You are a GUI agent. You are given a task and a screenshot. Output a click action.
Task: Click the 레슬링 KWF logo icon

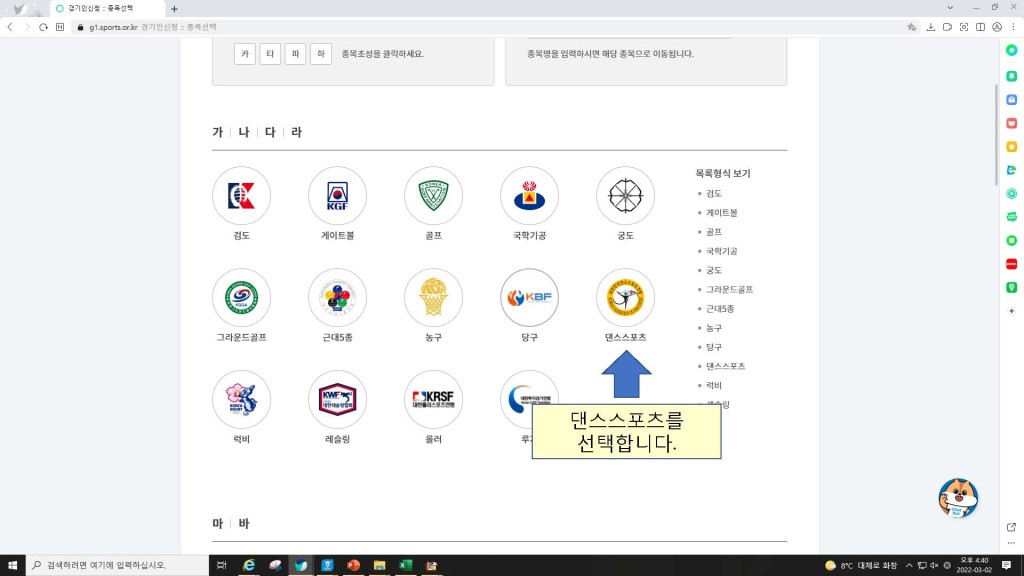(x=337, y=400)
